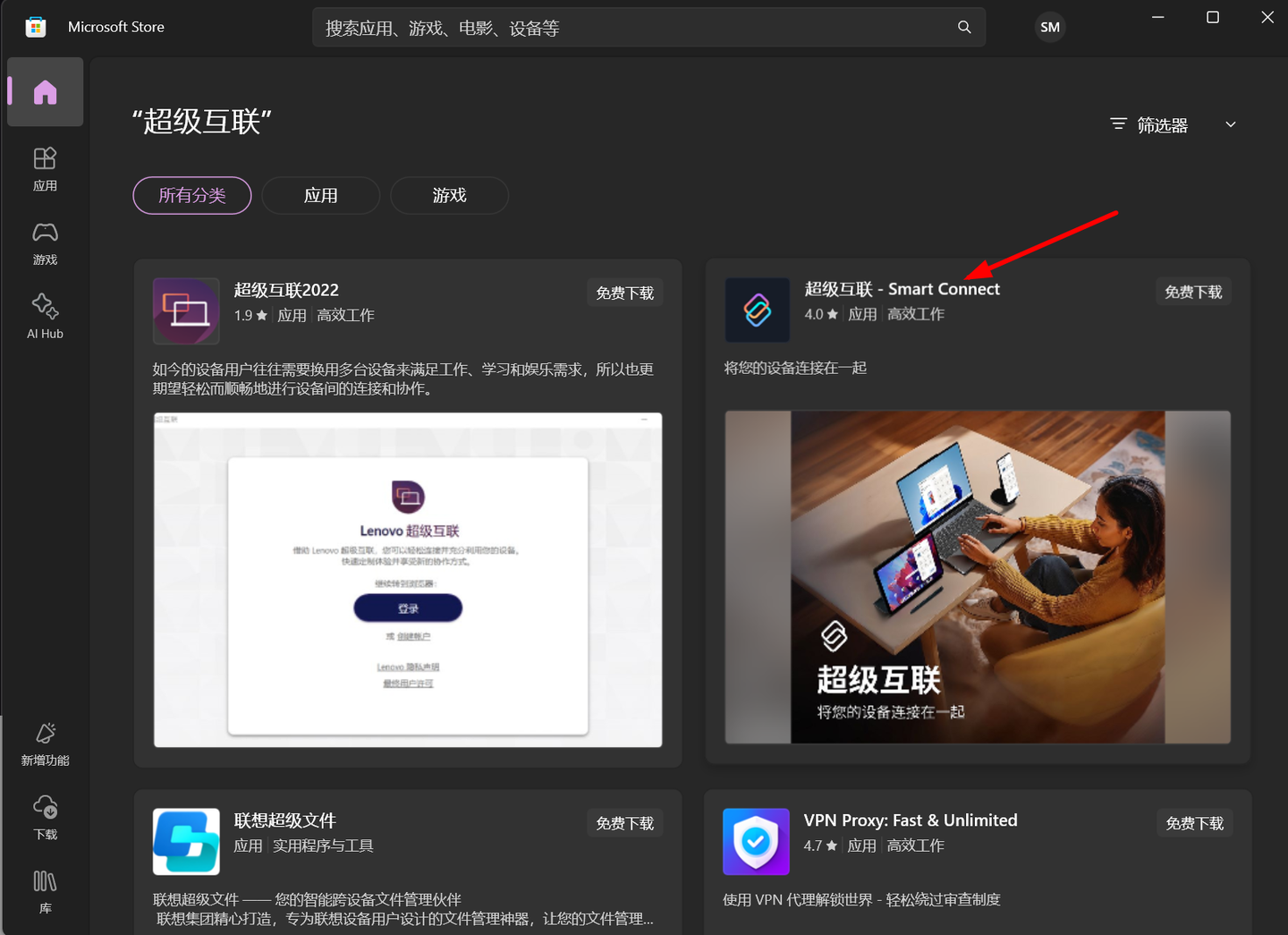Maximize the Microsoft Store window
This screenshot has height=935, width=1288.
1213,17
